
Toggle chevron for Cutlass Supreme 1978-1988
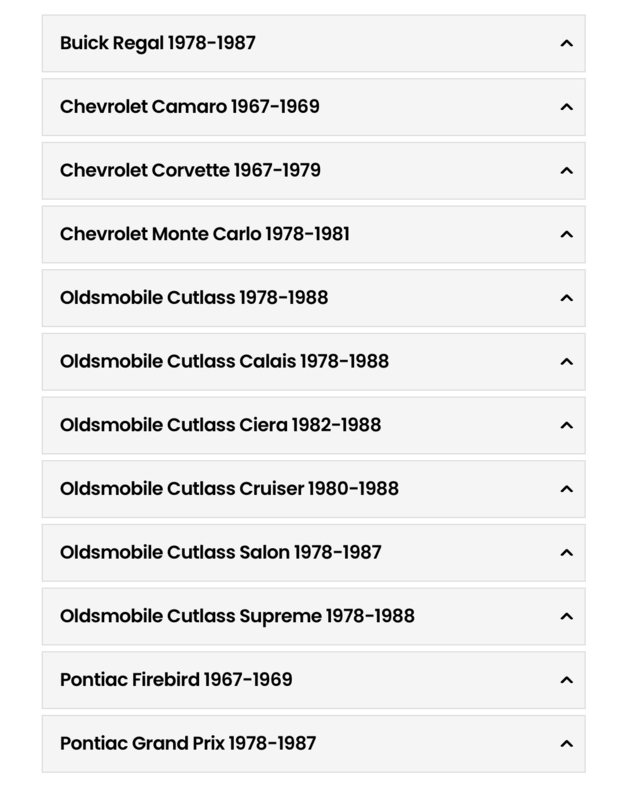(566, 617)
